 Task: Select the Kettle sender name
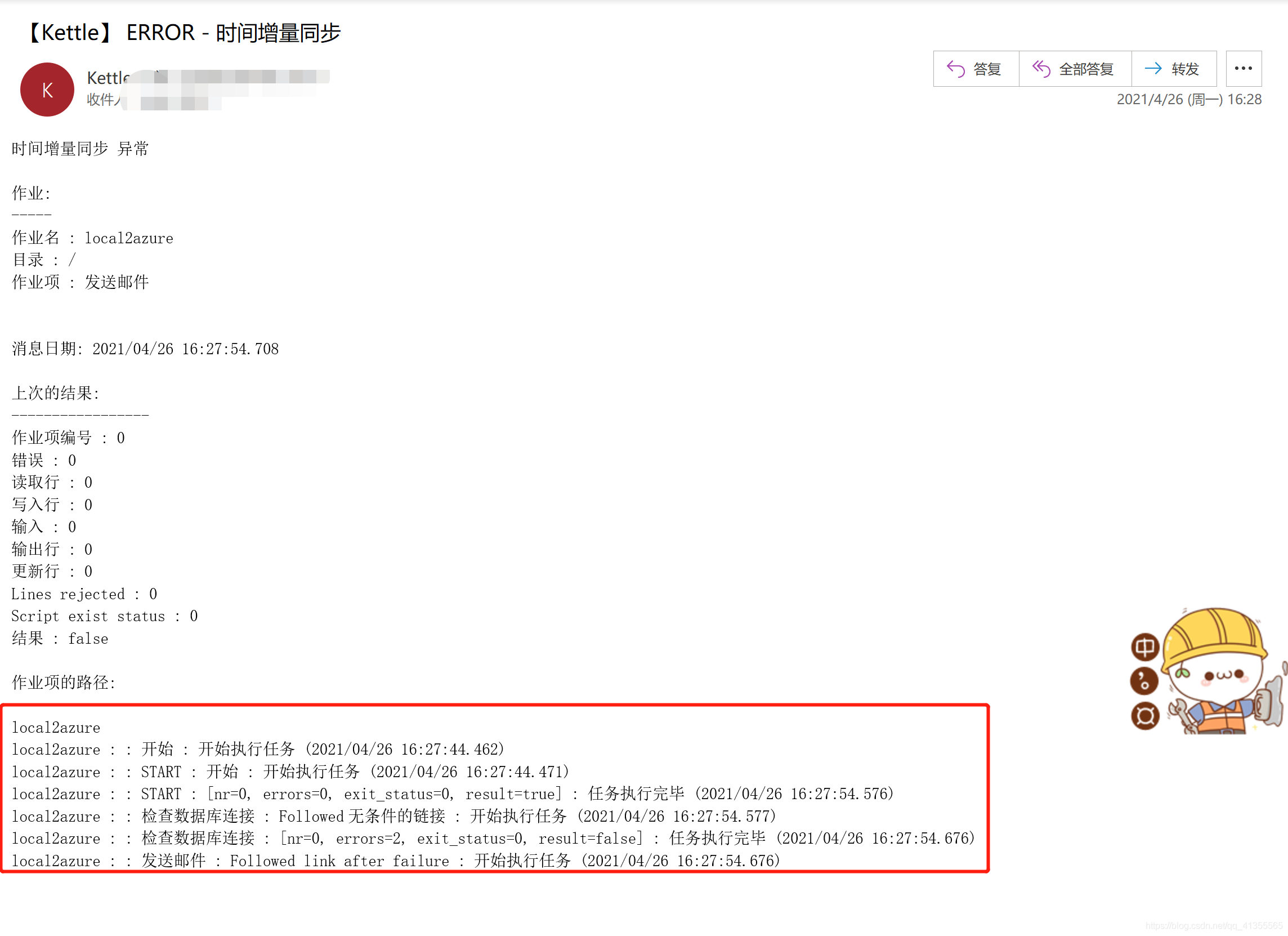[109, 77]
